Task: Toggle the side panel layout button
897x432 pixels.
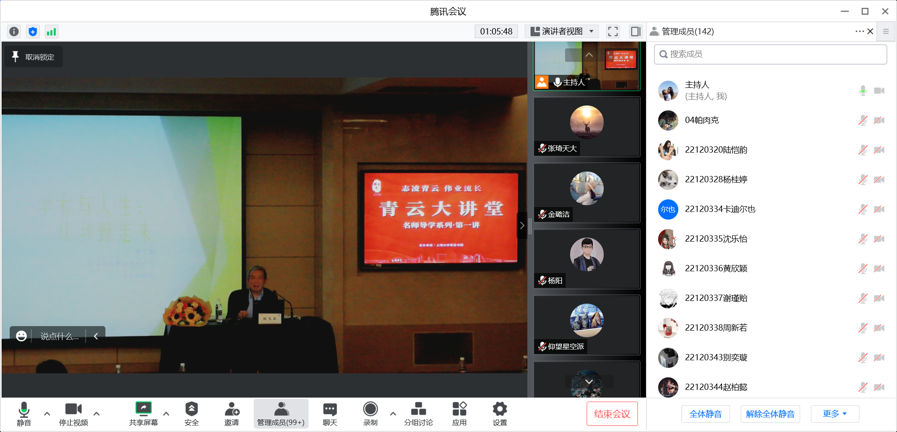Action: (x=635, y=32)
